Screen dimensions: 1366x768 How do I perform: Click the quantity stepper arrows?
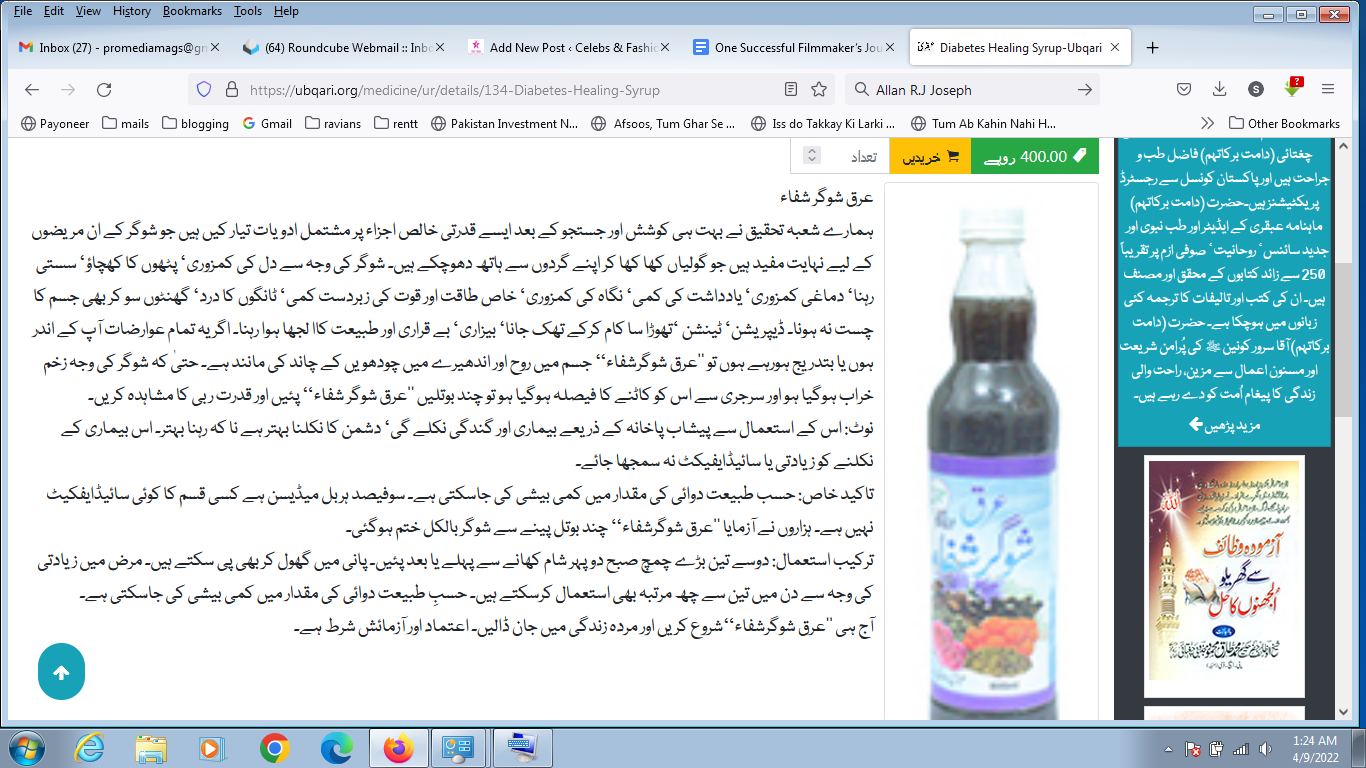coord(812,156)
